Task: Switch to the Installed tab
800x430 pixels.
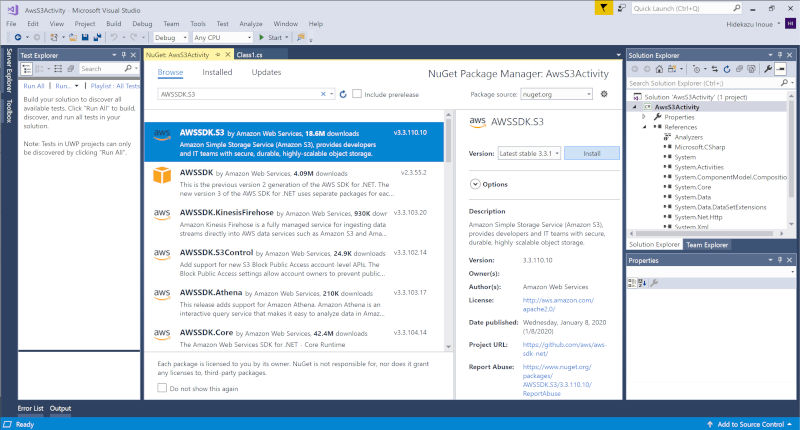Action: tap(217, 72)
